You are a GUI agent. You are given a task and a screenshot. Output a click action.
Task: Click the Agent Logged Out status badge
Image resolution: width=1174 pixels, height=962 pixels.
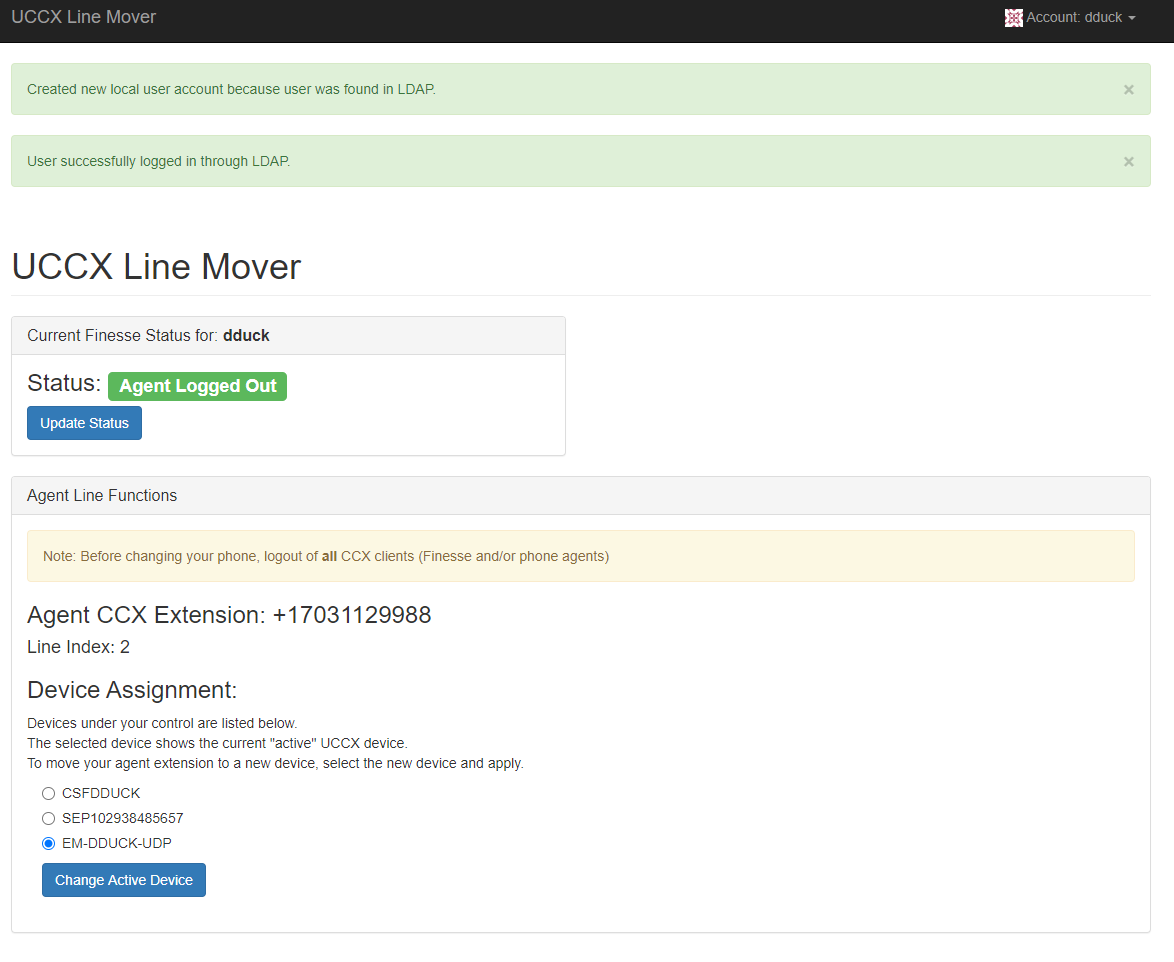[198, 386]
